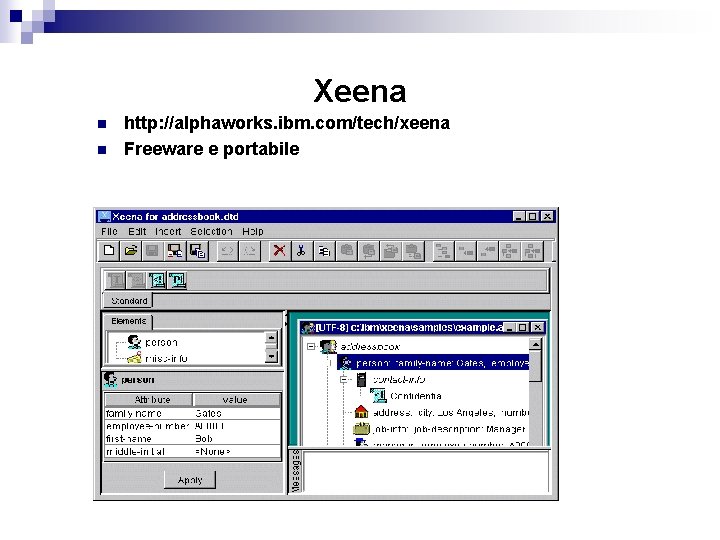Click the Attribute column header
This screenshot has height=540, width=720.
(x=149, y=399)
